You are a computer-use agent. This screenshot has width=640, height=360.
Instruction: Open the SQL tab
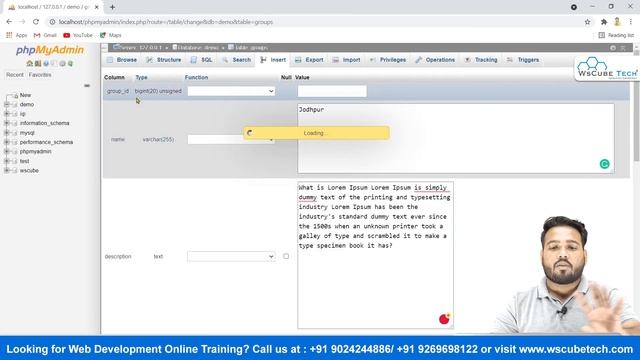[202, 60]
